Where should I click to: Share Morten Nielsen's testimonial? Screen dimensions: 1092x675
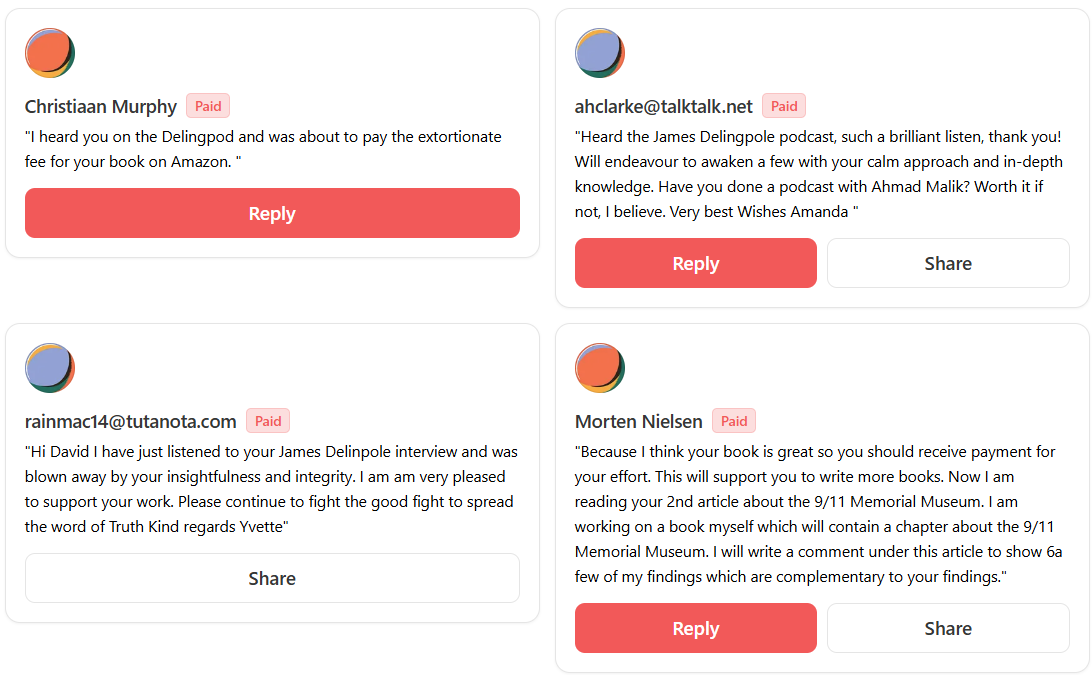pos(948,628)
